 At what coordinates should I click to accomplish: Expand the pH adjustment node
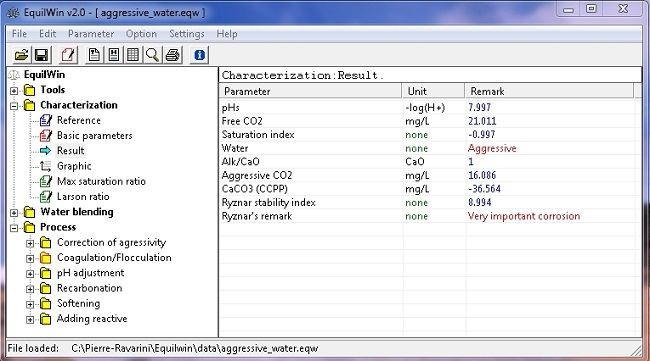[30, 274]
